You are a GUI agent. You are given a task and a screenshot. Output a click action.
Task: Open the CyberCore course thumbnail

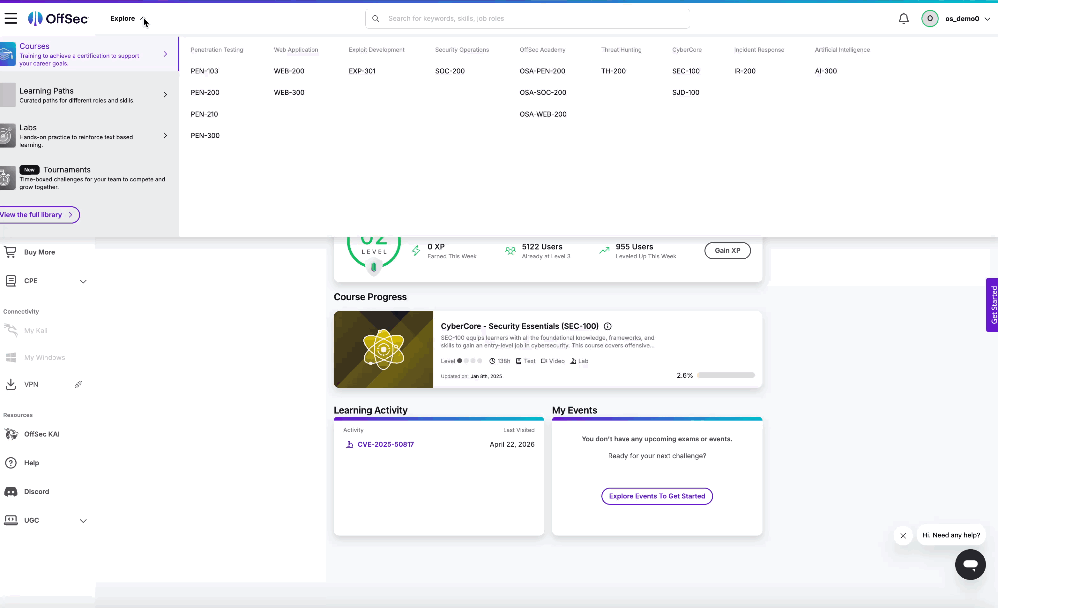(383, 349)
